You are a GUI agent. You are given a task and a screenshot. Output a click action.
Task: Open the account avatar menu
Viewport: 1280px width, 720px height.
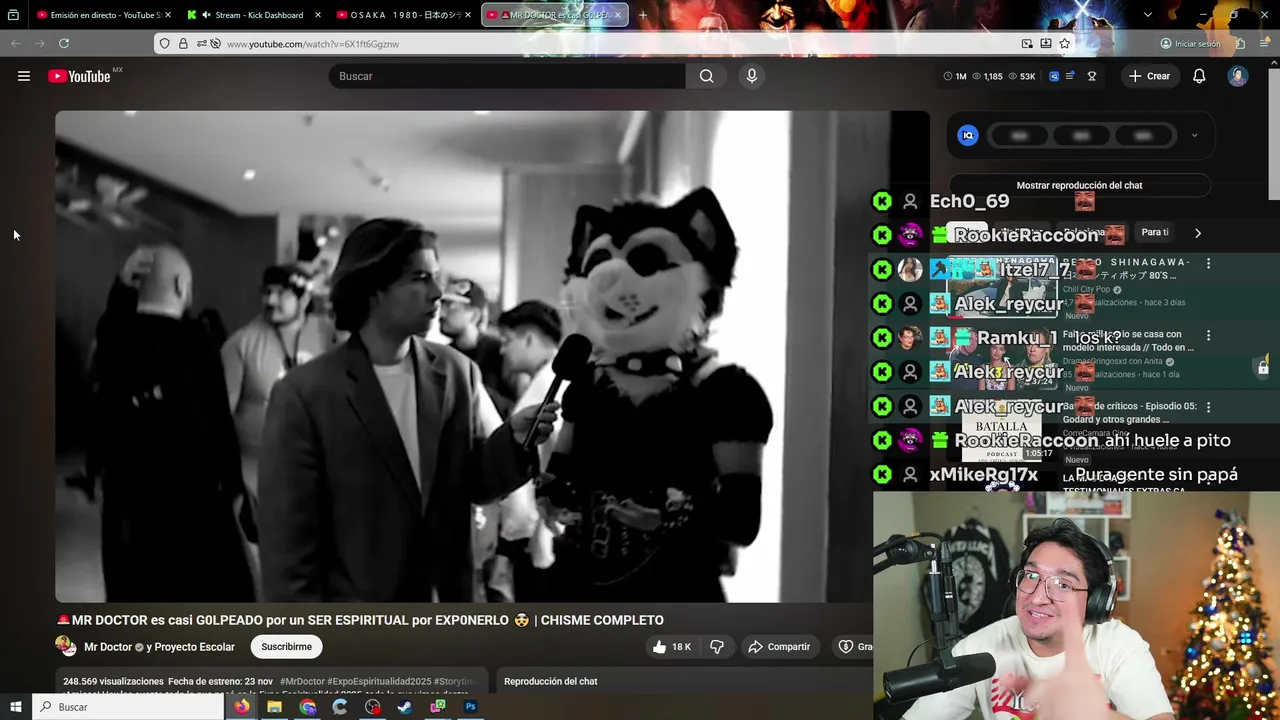coord(1238,76)
